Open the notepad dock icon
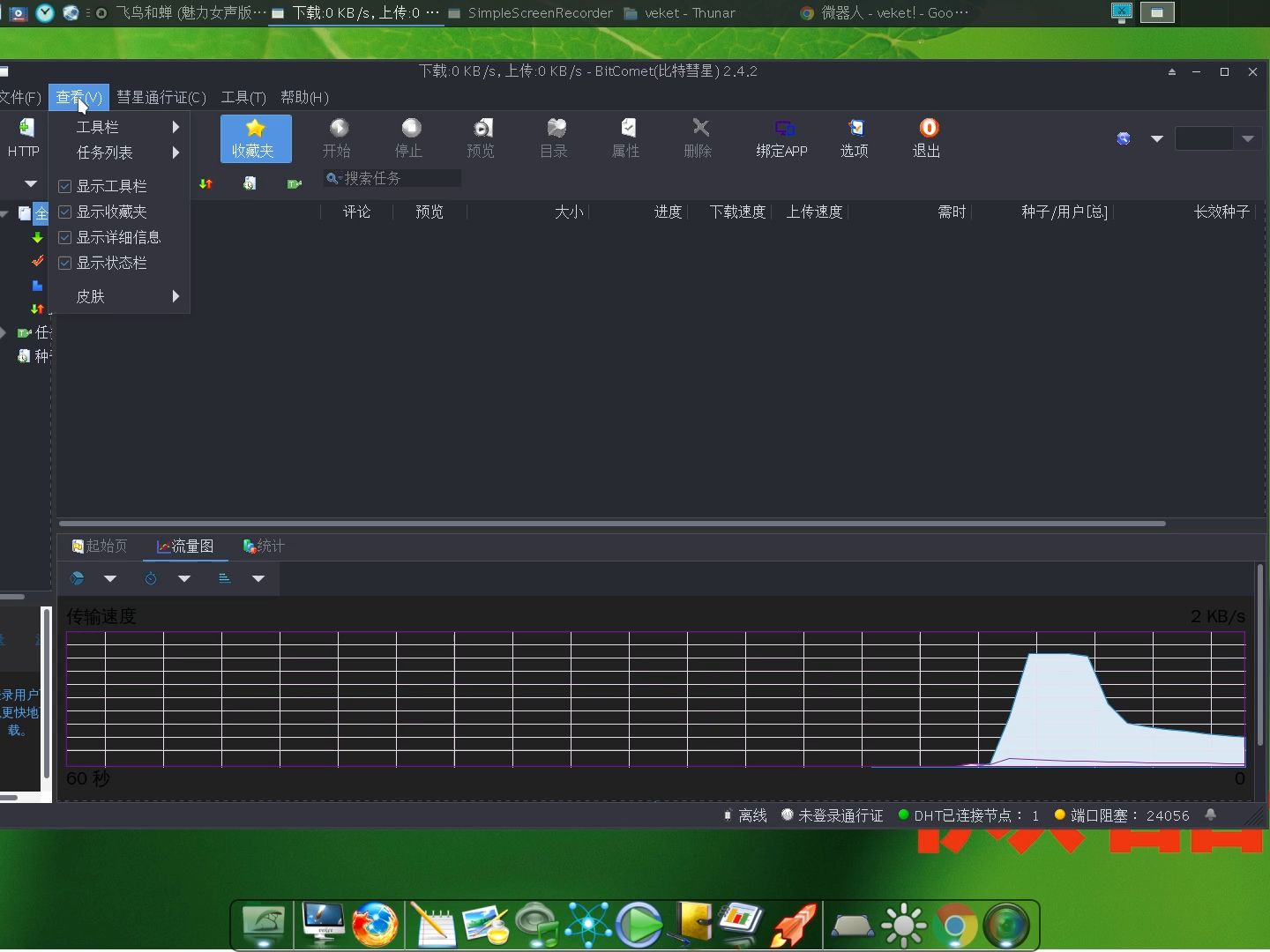Viewport: 1270px width, 952px height. [x=433, y=926]
